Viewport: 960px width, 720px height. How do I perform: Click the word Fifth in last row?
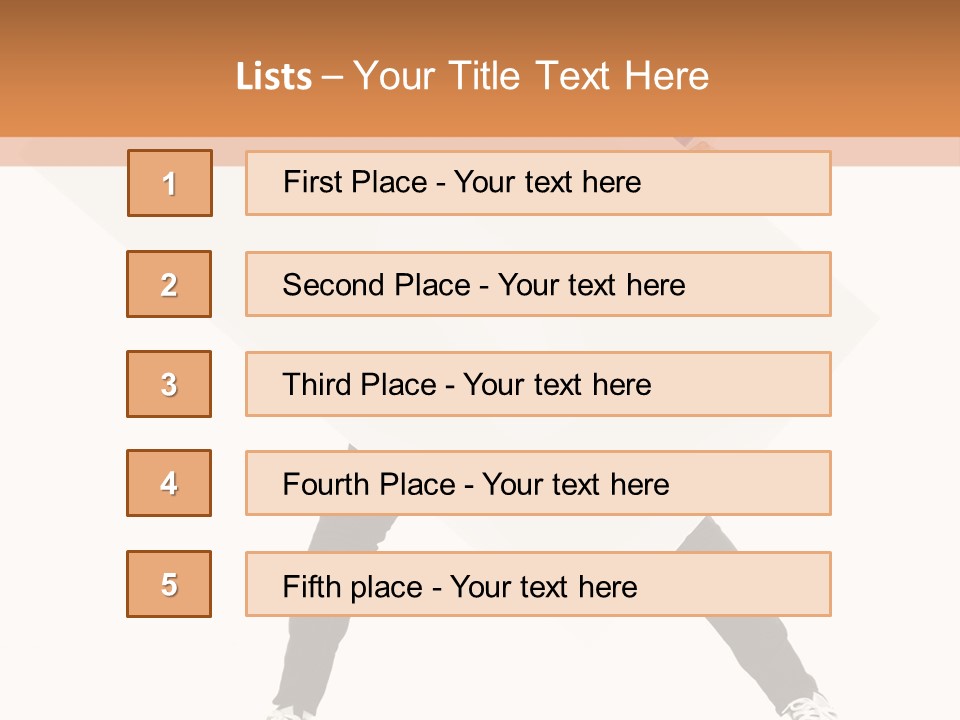coord(310,586)
